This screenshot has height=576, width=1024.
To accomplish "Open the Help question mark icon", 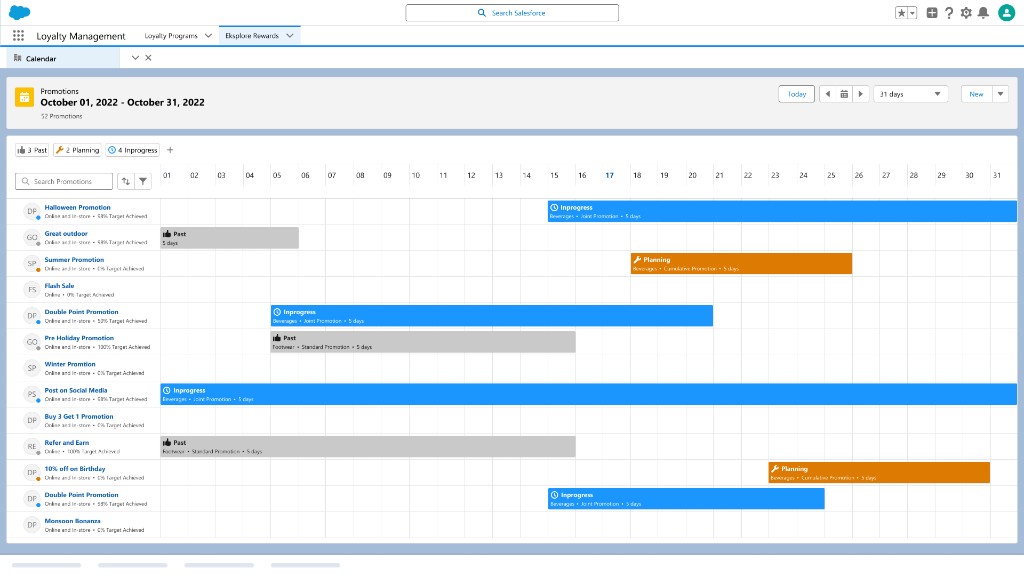I will 949,12.
